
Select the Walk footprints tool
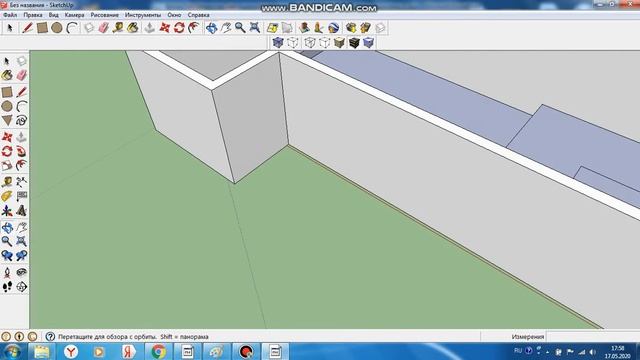click(x=7, y=287)
